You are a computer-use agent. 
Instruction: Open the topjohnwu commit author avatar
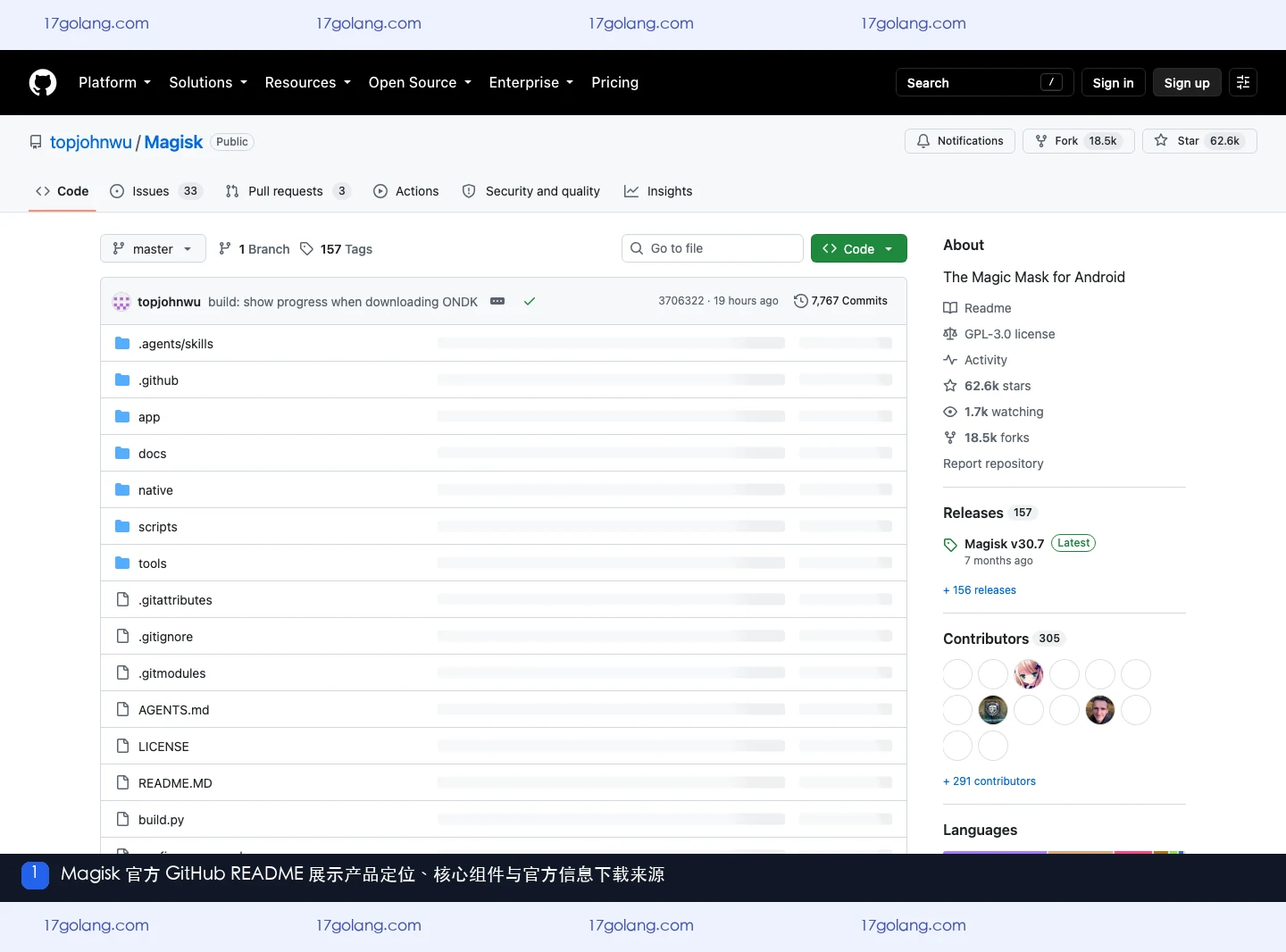121,302
